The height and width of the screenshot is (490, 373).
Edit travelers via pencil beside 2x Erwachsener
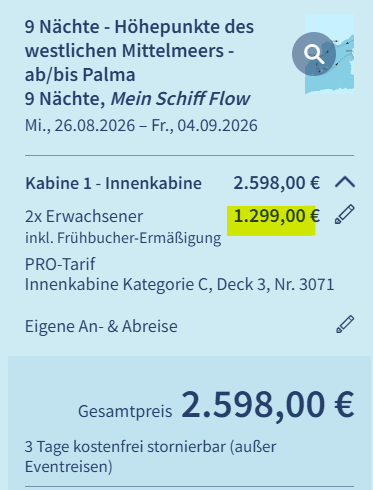coord(345,215)
